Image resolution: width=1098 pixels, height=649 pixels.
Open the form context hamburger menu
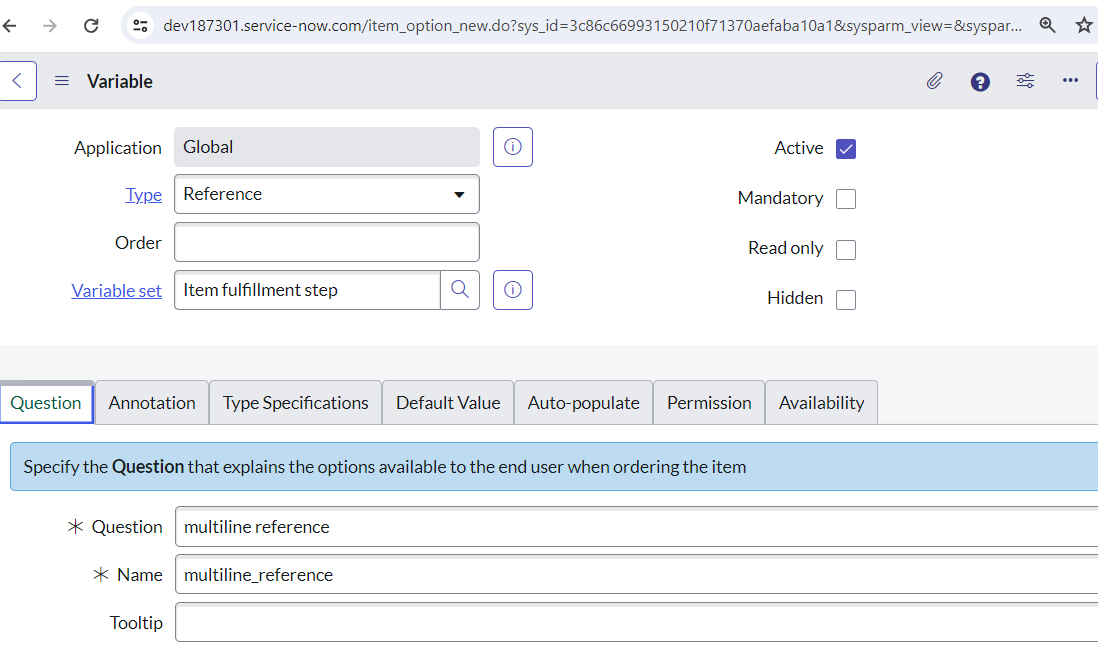tap(62, 81)
